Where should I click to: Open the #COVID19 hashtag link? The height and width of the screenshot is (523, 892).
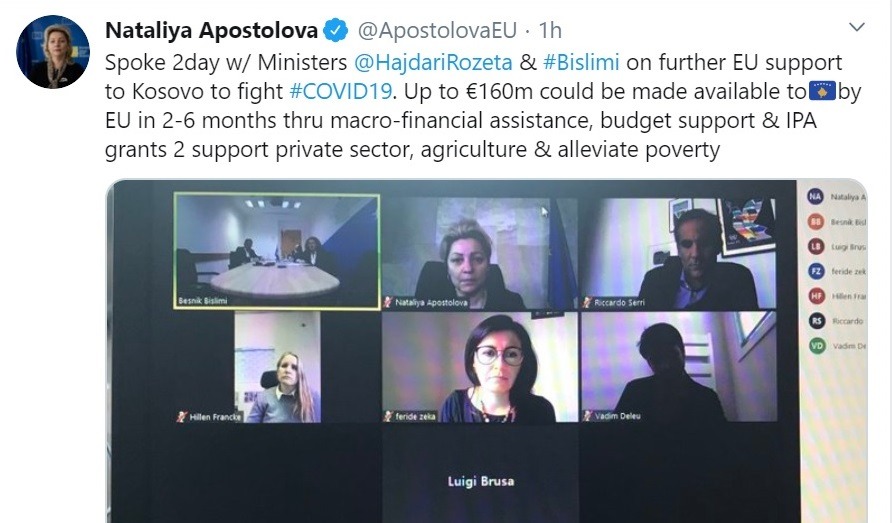click(341, 91)
